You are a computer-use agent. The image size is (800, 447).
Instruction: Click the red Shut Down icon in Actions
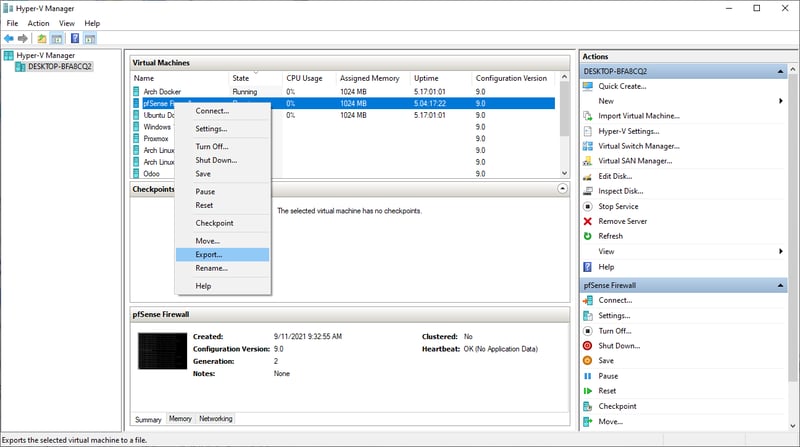point(588,345)
